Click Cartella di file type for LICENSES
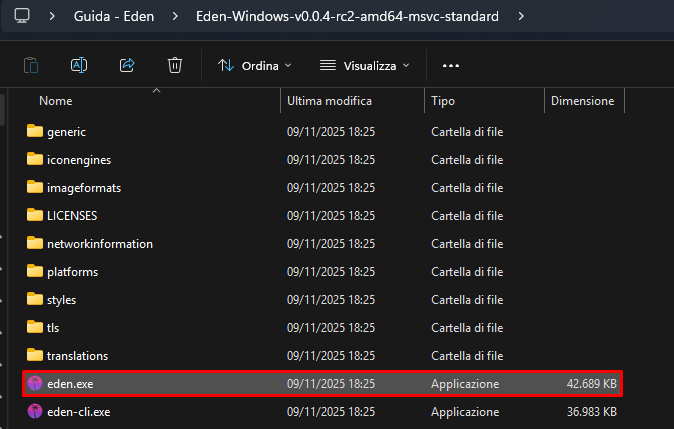Screen dimensions: 674x429 (x=467, y=216)
